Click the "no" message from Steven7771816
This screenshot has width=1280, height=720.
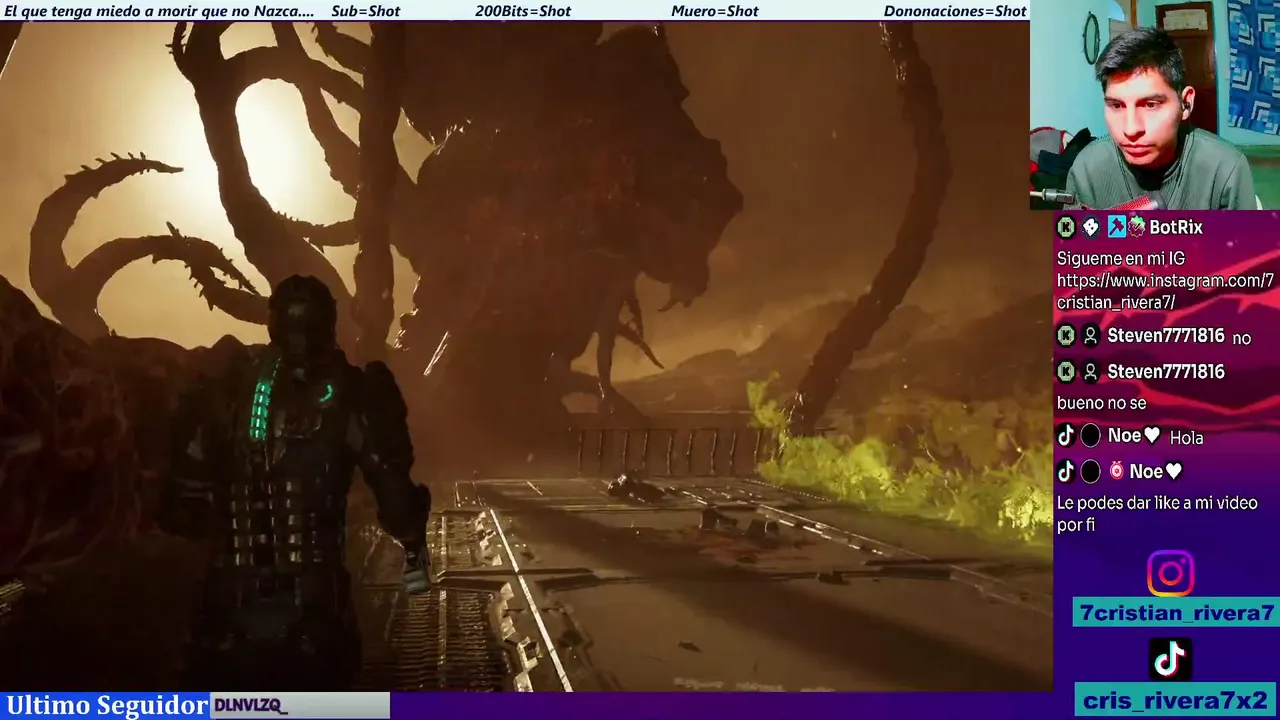coord(1241,339)
